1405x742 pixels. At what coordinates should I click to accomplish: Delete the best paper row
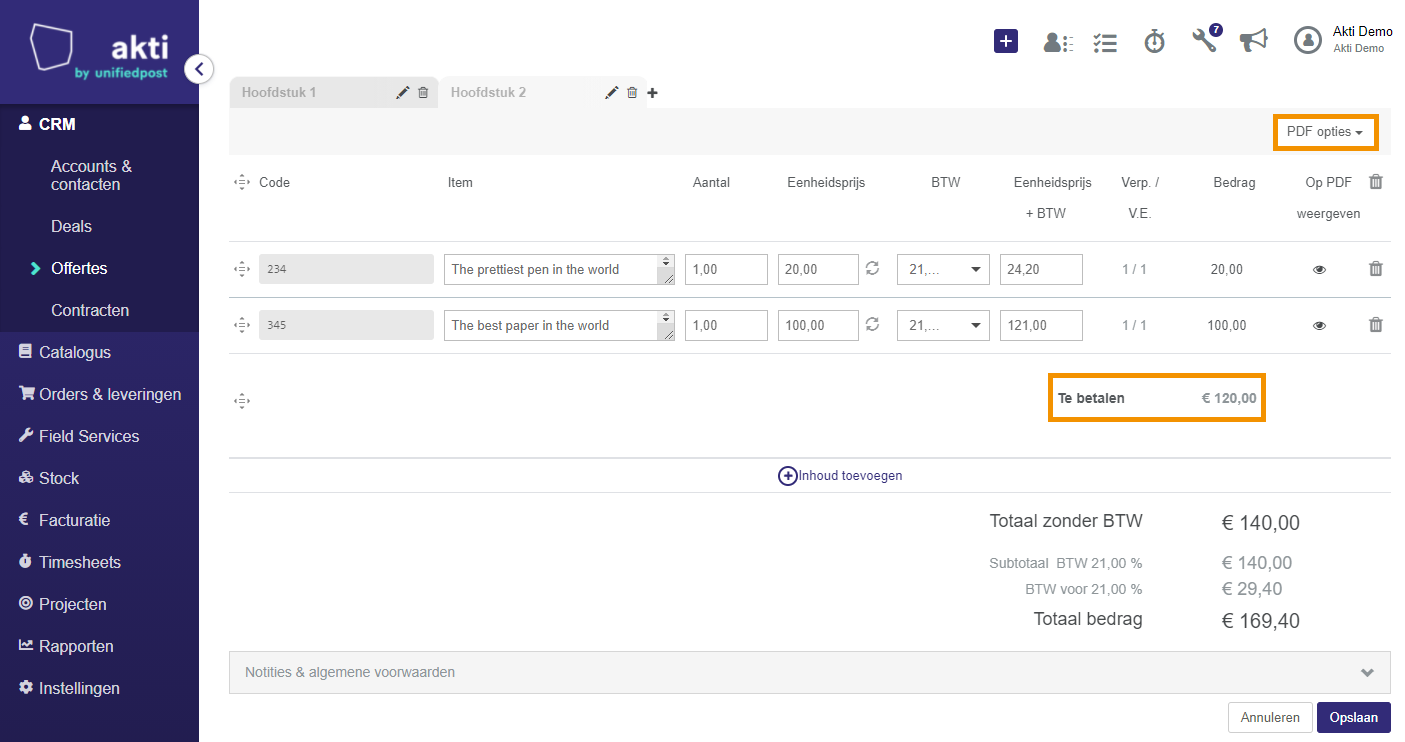tap(1376, 325)
